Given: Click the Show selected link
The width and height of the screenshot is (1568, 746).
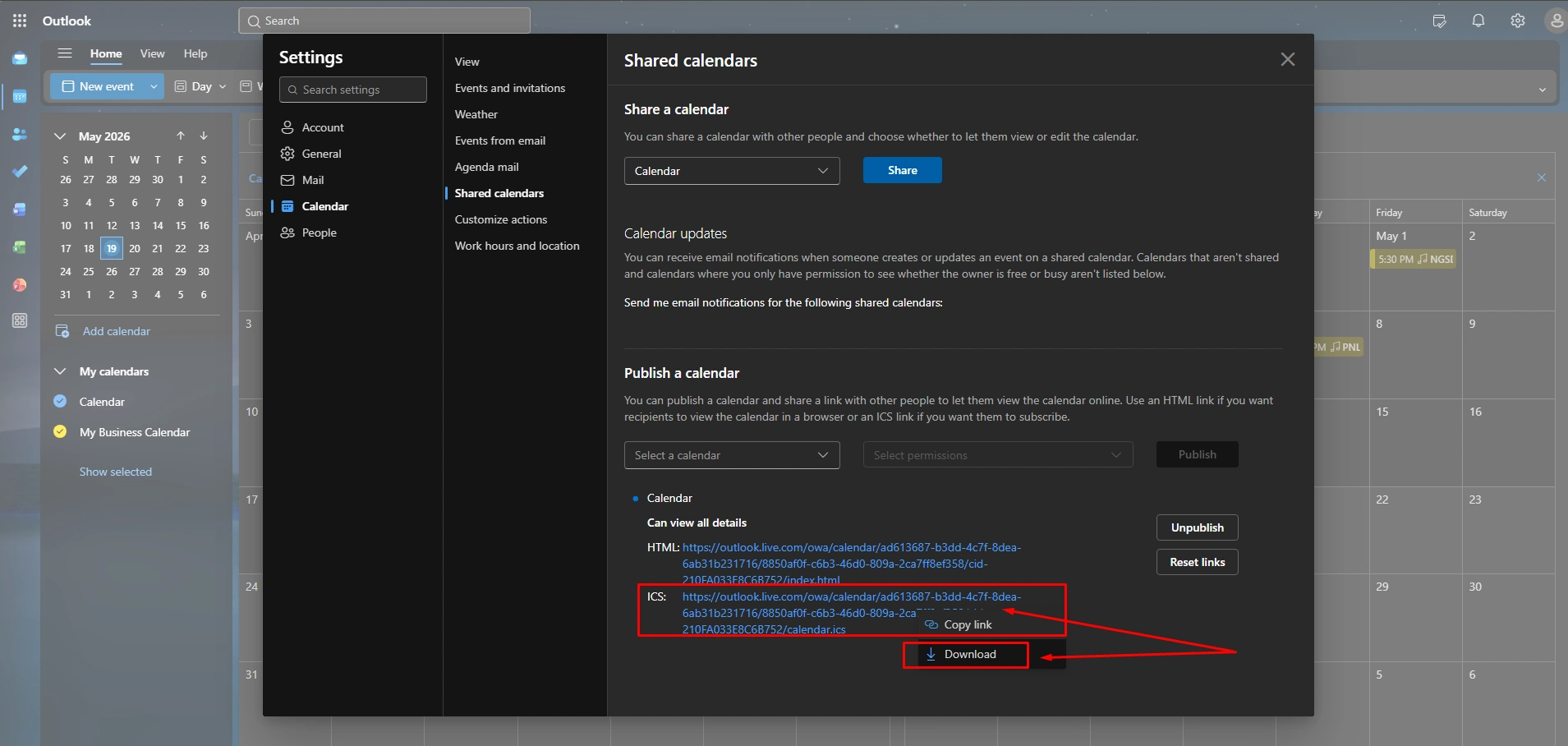Looking at the screenshot, I should pyautogui.click(x=116, y=472).
